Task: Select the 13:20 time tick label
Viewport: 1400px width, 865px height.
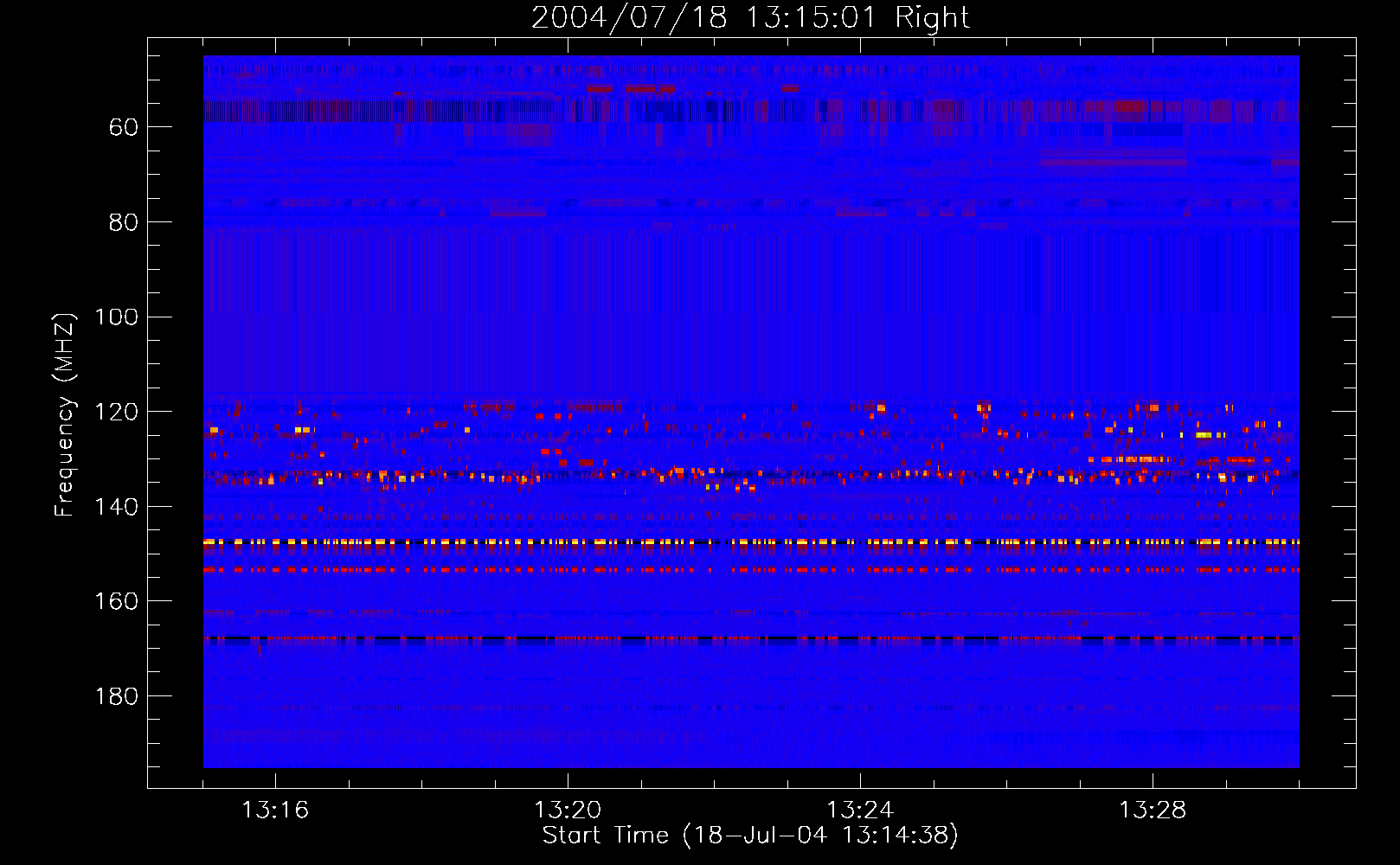Action: [568, 811]
